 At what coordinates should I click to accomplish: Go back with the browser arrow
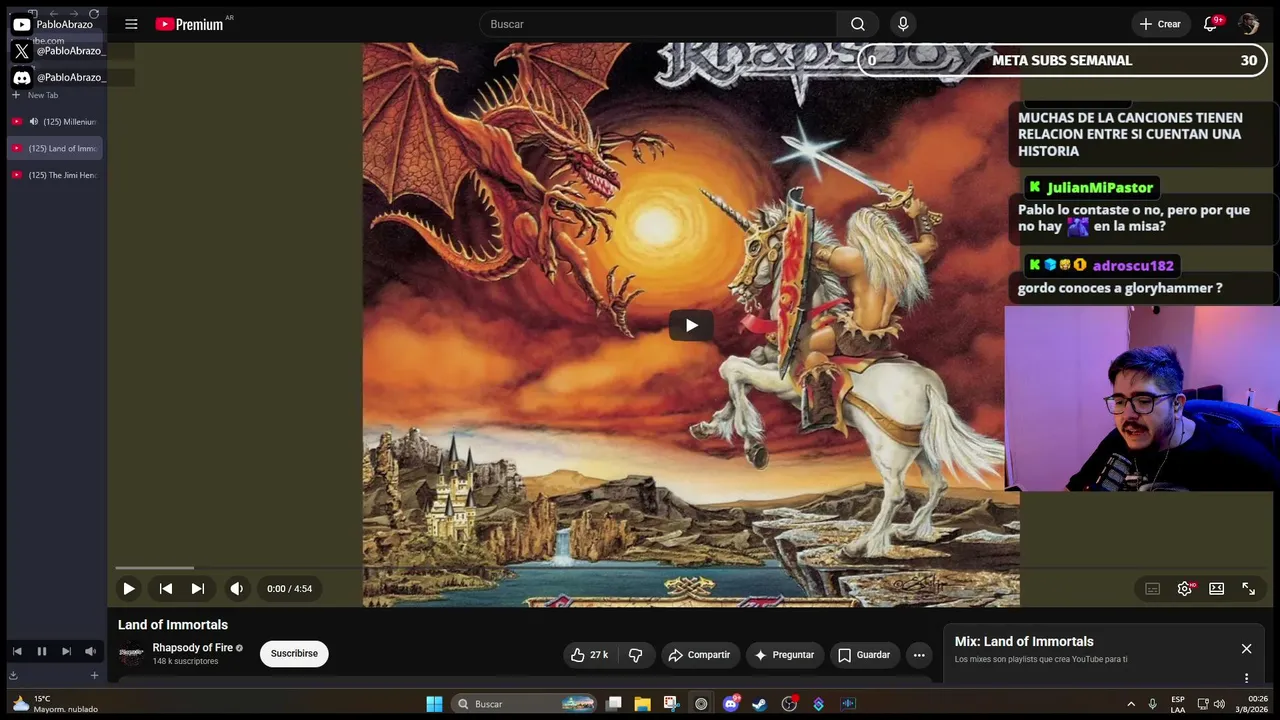pyautogui.click(x=54, y=14)
